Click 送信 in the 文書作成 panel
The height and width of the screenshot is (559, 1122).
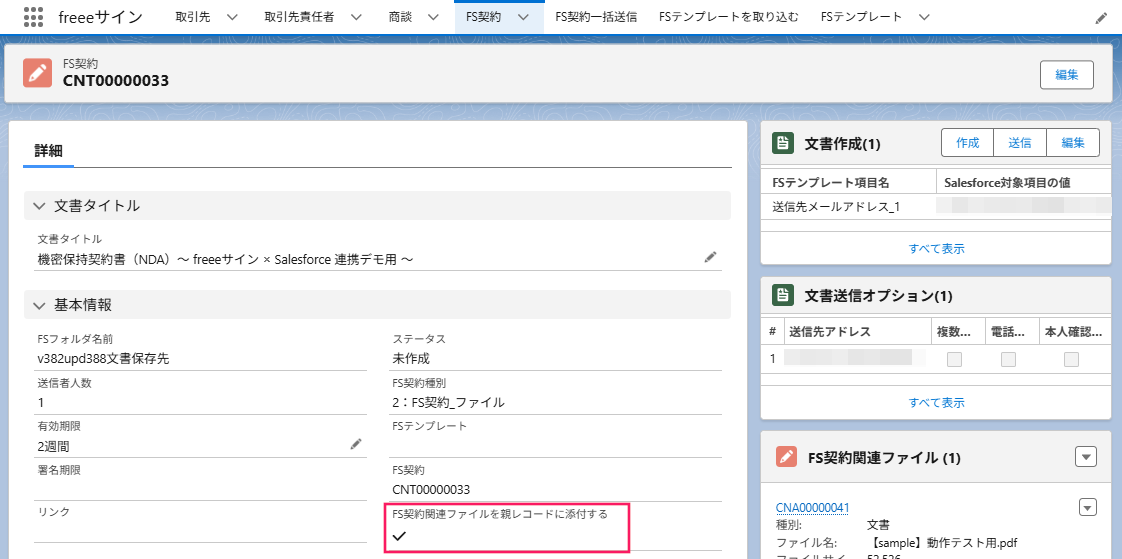click(1020, 142)
